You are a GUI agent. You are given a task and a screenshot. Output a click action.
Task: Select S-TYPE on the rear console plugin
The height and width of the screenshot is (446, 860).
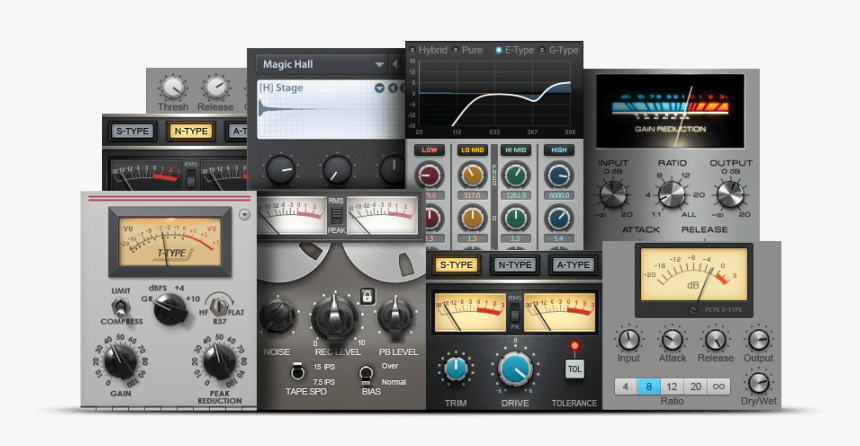coord(133,131)
